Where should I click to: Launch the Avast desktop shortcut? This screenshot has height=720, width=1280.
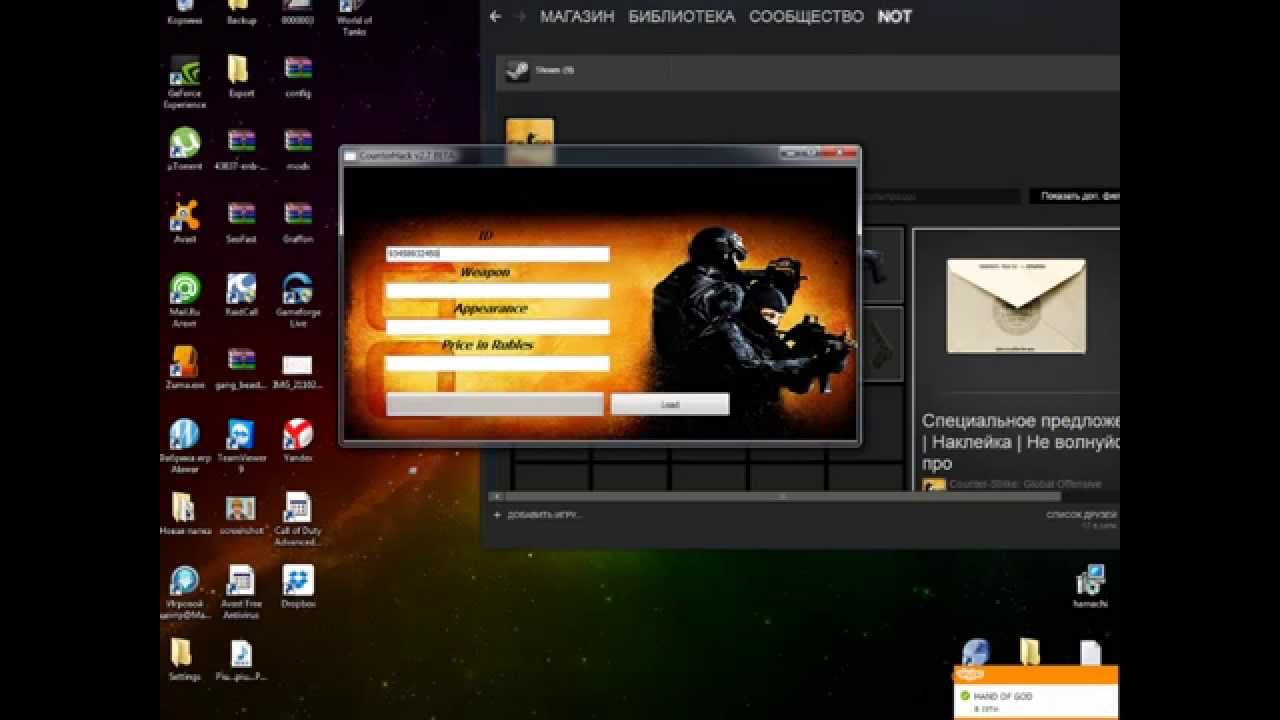pyautogui.click(x=185, y=222)
